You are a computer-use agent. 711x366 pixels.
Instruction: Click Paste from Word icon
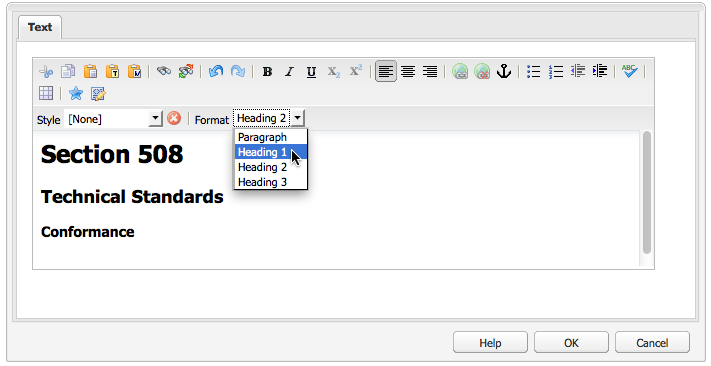click(x=135, y=72)
